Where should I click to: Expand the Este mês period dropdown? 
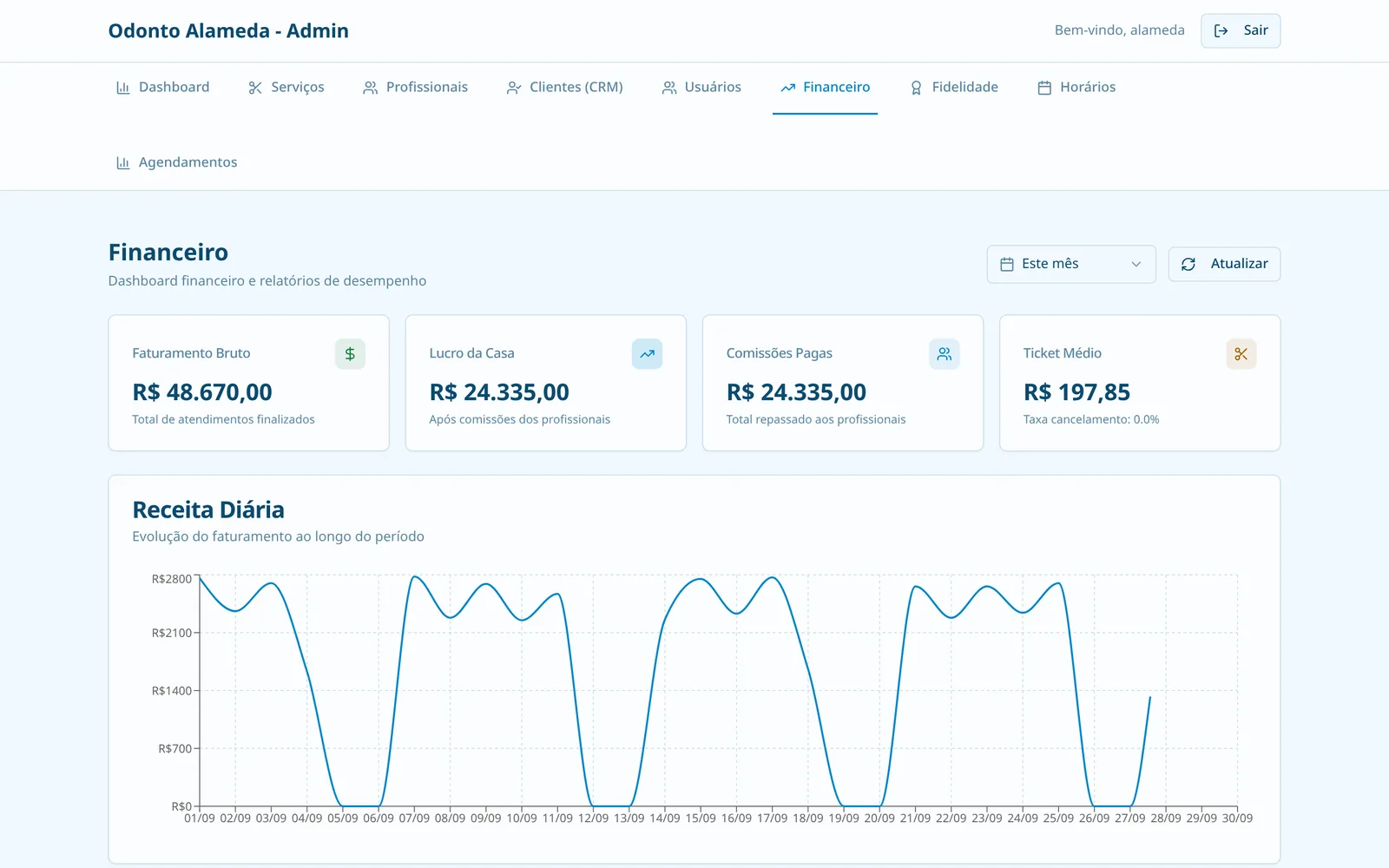click(x=1071, y=264)
